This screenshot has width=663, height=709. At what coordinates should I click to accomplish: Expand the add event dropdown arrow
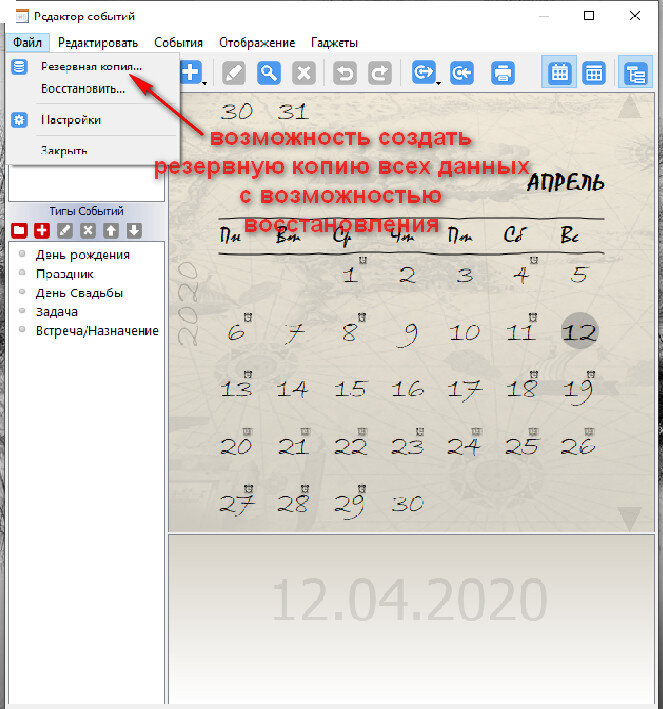click(205, 83)
